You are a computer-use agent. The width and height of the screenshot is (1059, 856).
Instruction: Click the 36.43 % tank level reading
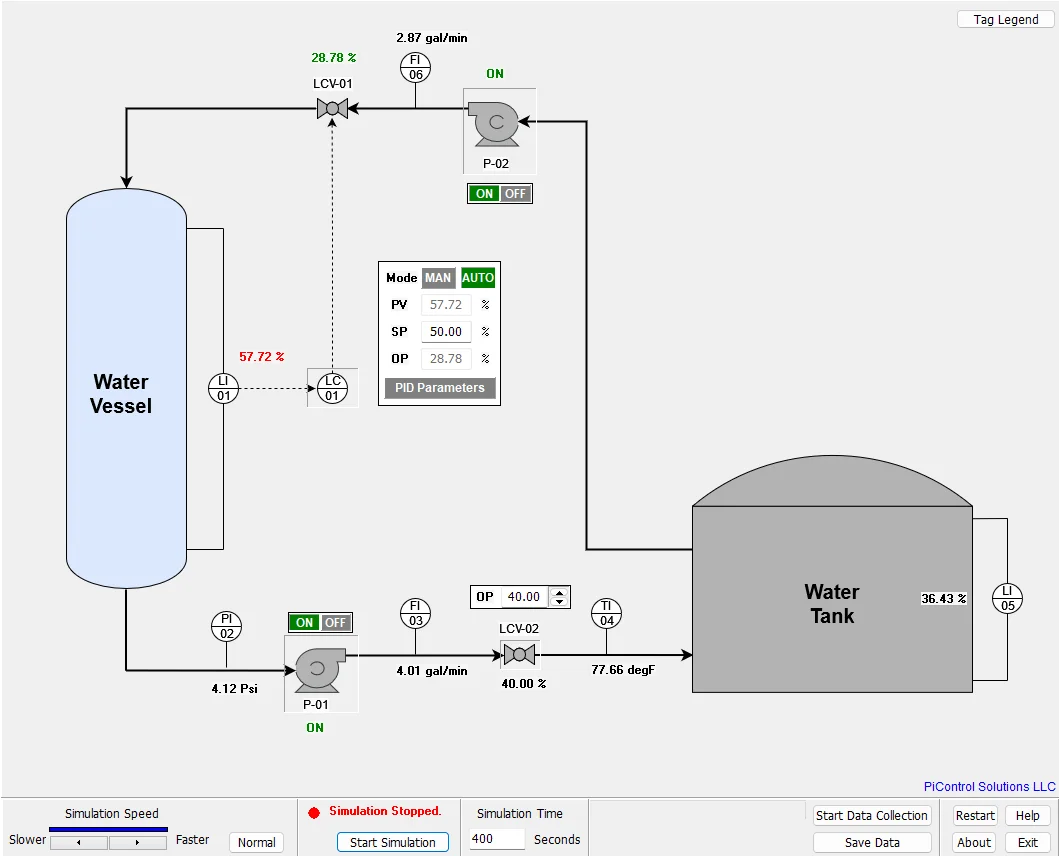pyautogui.click(x=944, y=599)
